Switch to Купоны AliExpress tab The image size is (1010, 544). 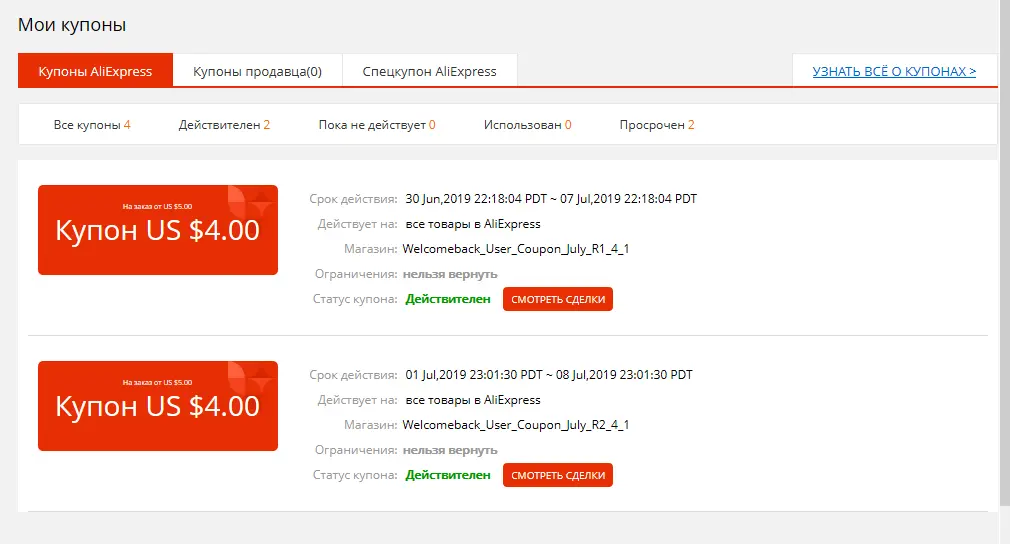95,71
